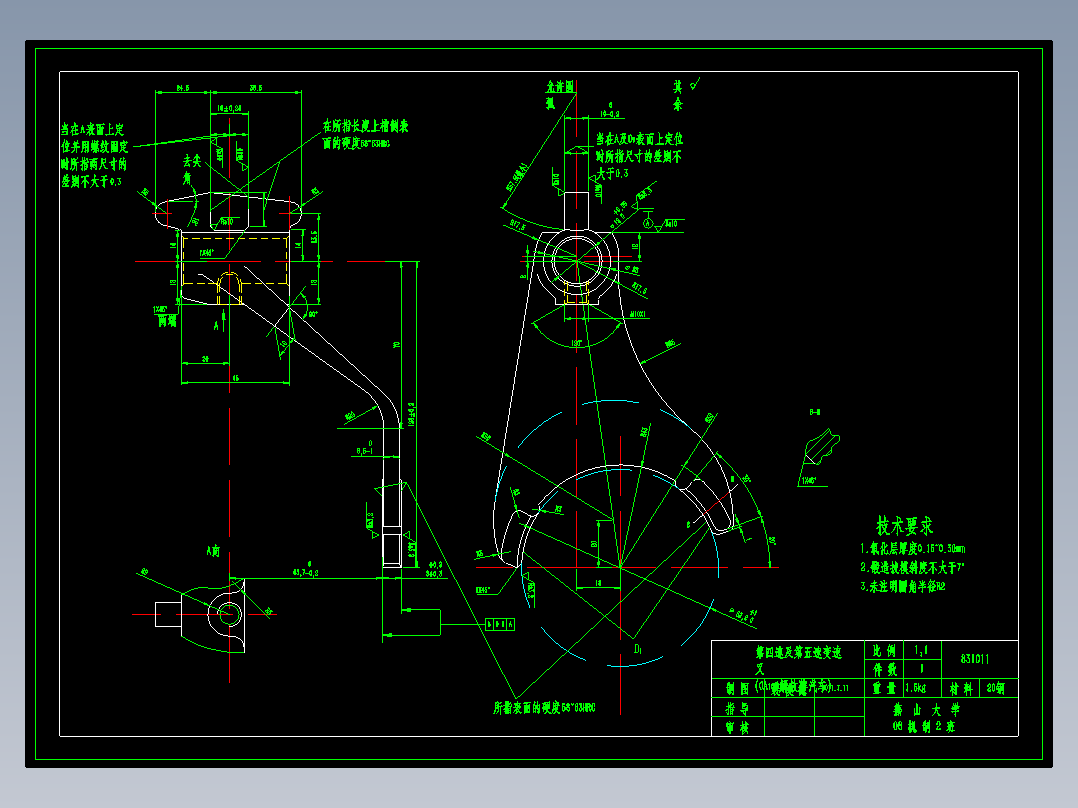Select the 去尖角 annotation
The image size is (1078, 808).
(x=192, y=170)
